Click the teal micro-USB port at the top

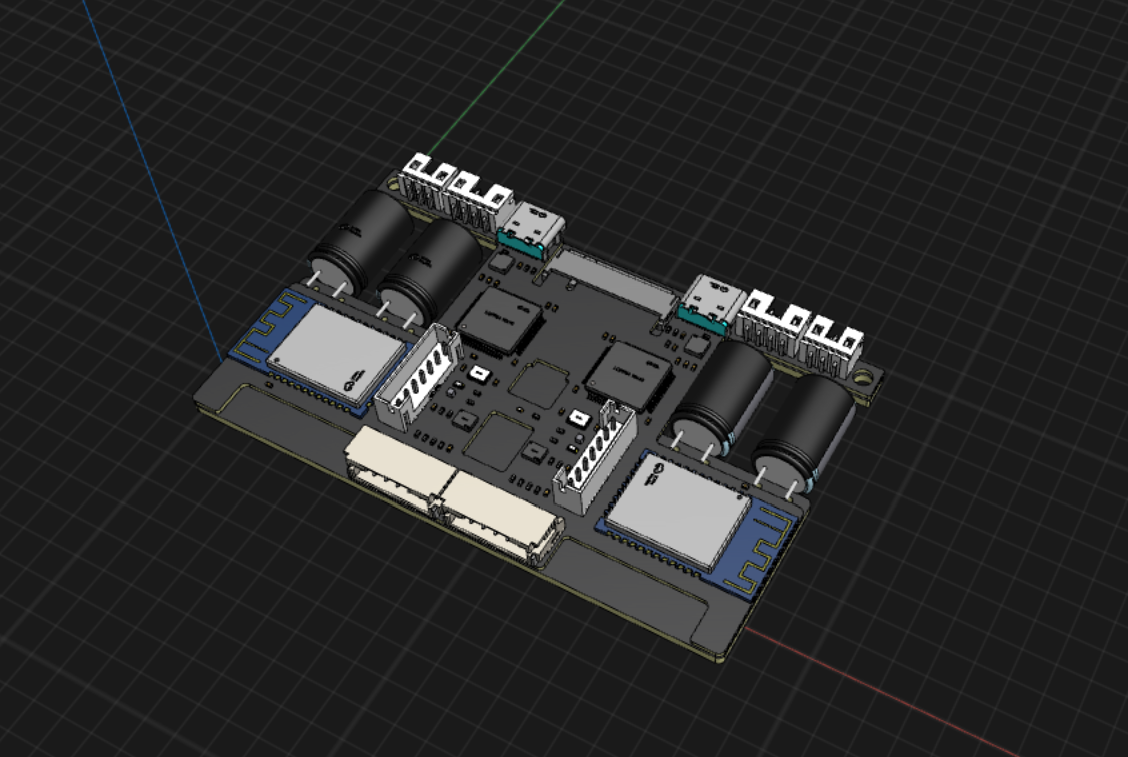click(x=524, y=235)
